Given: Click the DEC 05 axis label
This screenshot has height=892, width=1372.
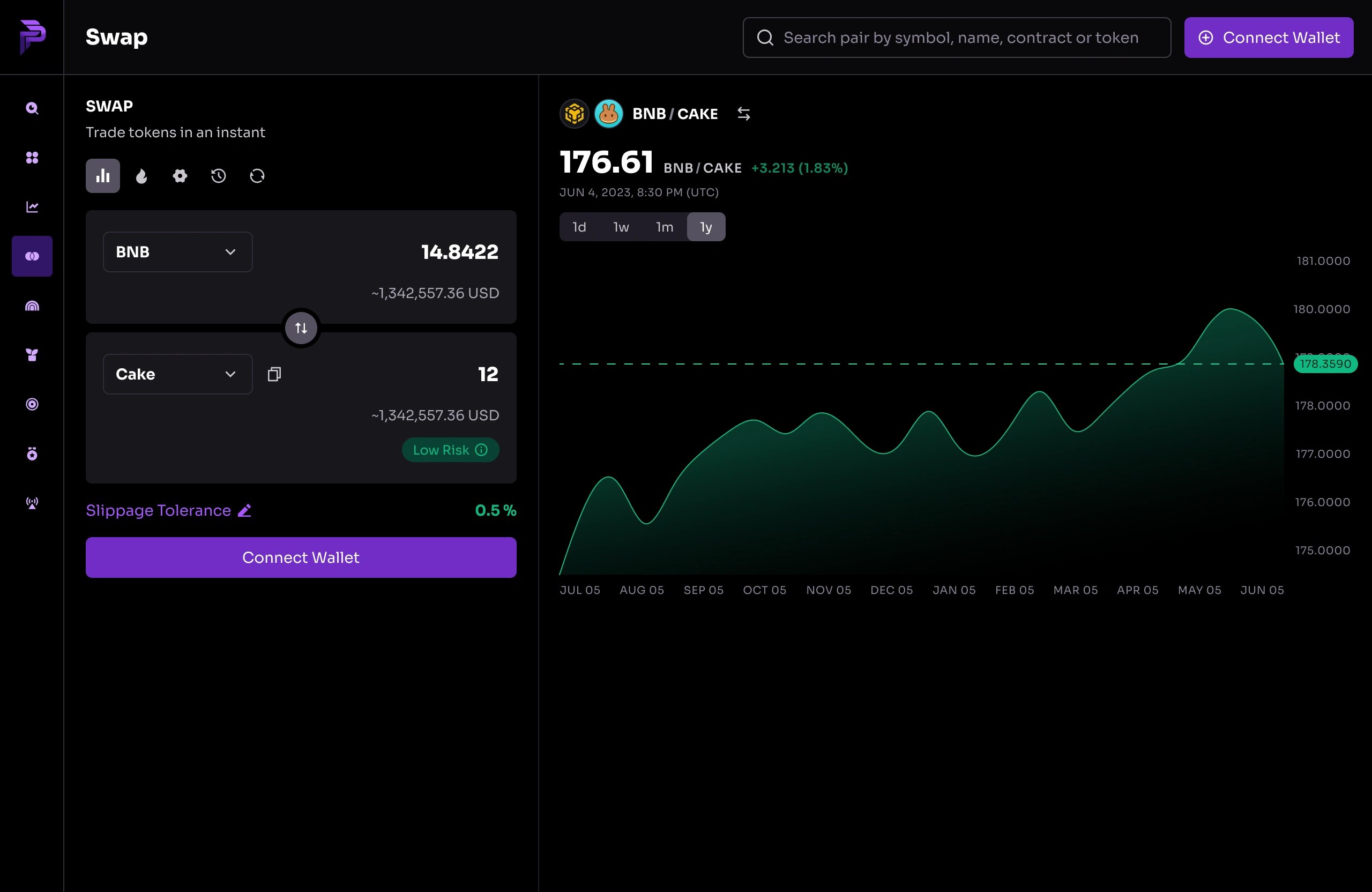Looking at the screenshot, I should tap(891, 590).
